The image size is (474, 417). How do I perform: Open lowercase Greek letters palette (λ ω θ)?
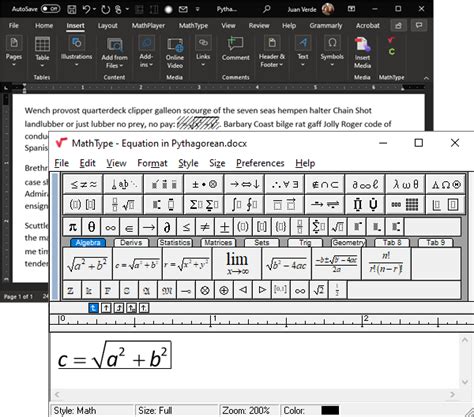tap(405, 184)
